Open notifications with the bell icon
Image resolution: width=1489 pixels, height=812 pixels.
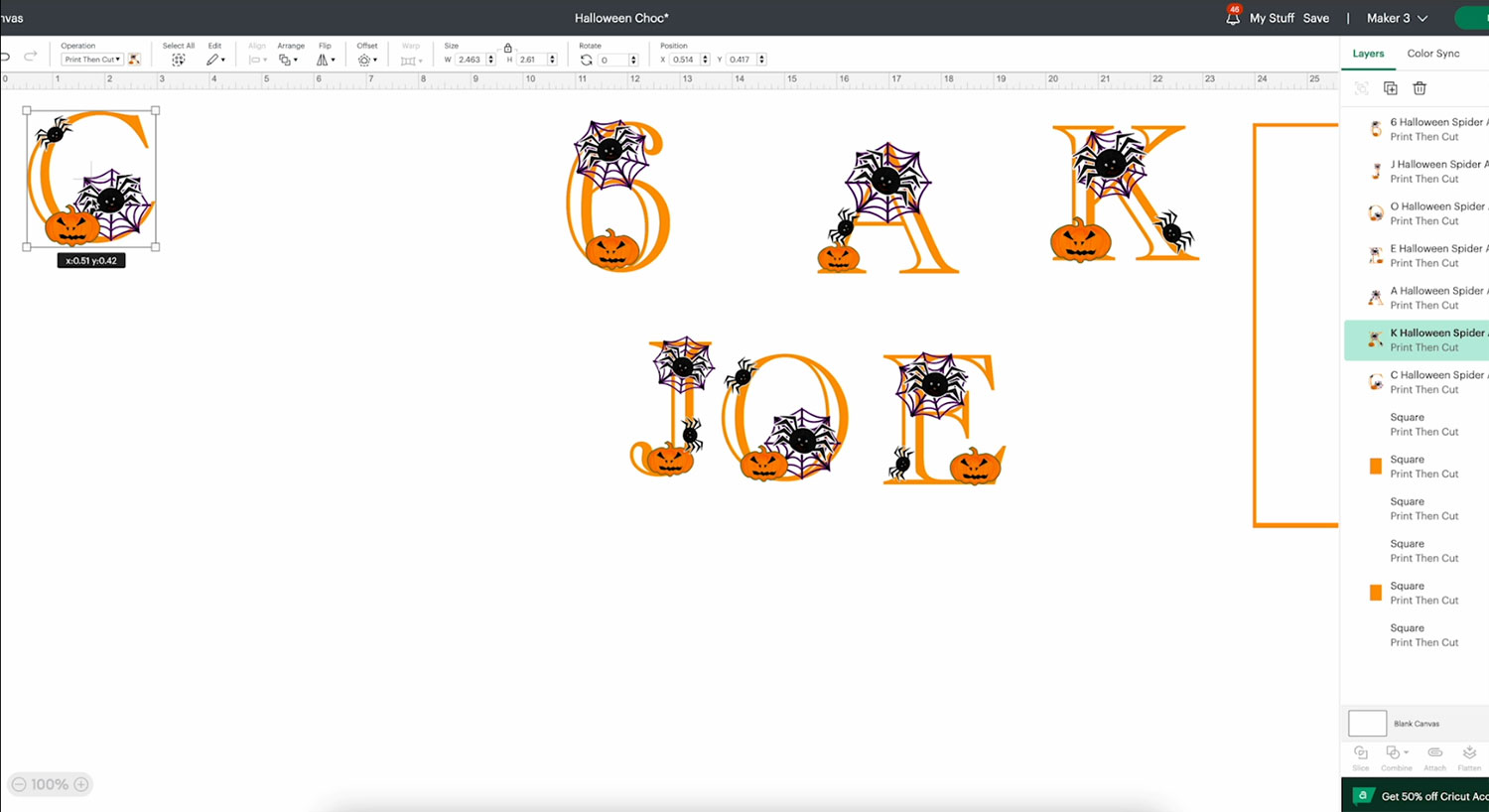pyautogui.click(x=1233, y=18)
